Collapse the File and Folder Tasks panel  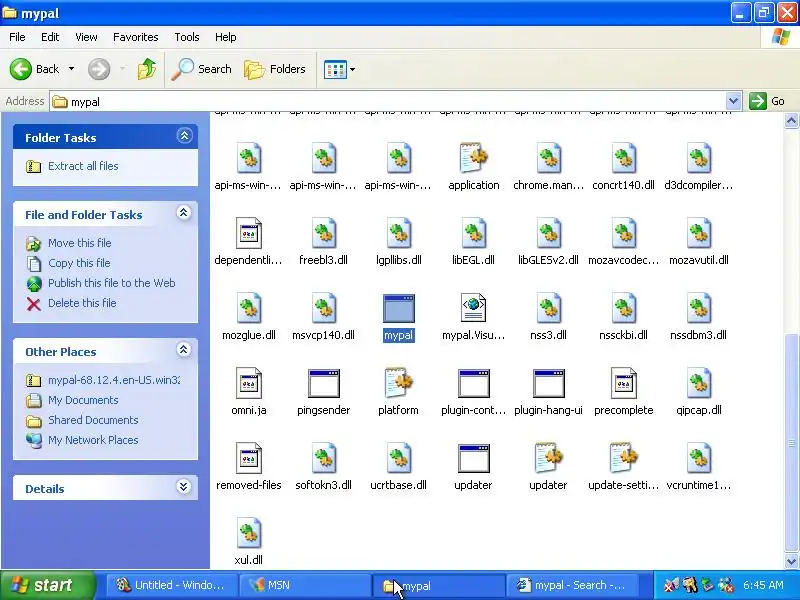click(183, 213)
